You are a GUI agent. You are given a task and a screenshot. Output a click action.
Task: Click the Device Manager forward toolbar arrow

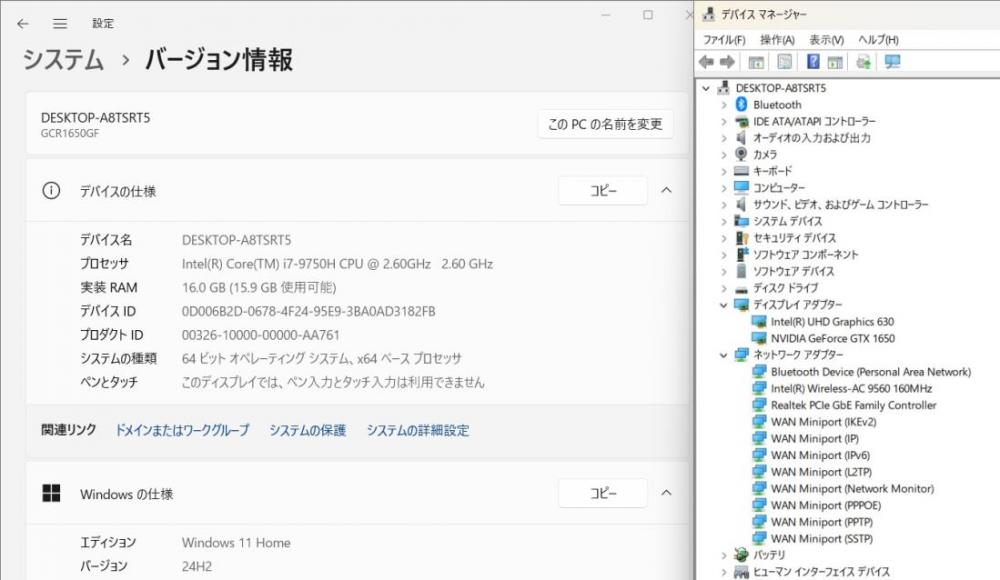pos(727,62)
